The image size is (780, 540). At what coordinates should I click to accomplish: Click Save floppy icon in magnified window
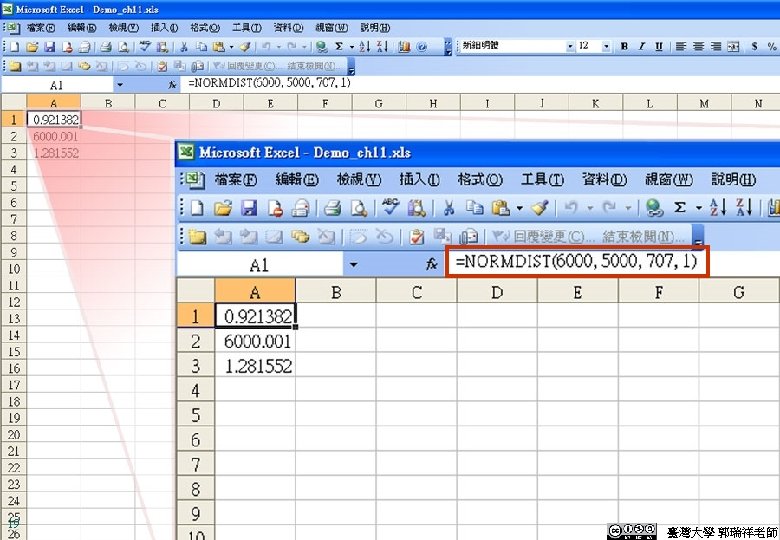click(248, 208)
